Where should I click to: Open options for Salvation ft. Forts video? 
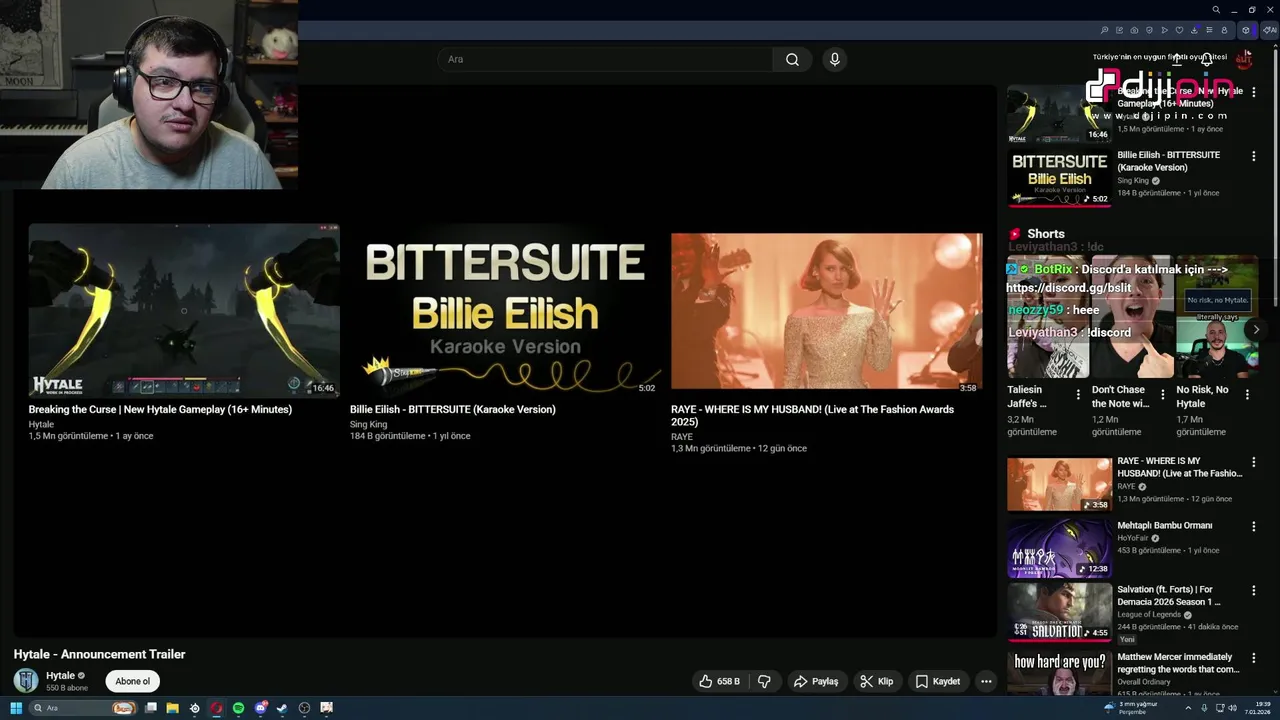tap(1253, 590)
